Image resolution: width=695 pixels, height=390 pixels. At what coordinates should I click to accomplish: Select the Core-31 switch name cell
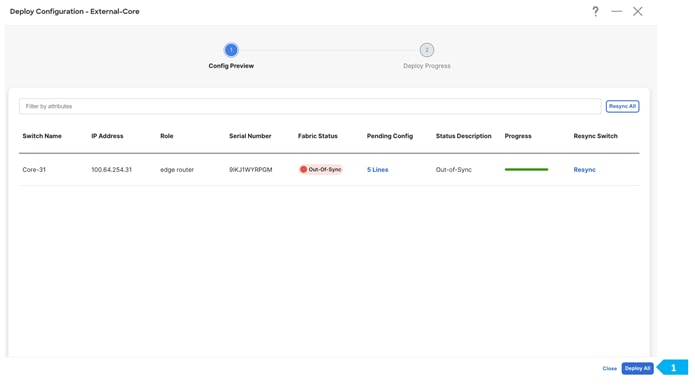pos(34,170)
